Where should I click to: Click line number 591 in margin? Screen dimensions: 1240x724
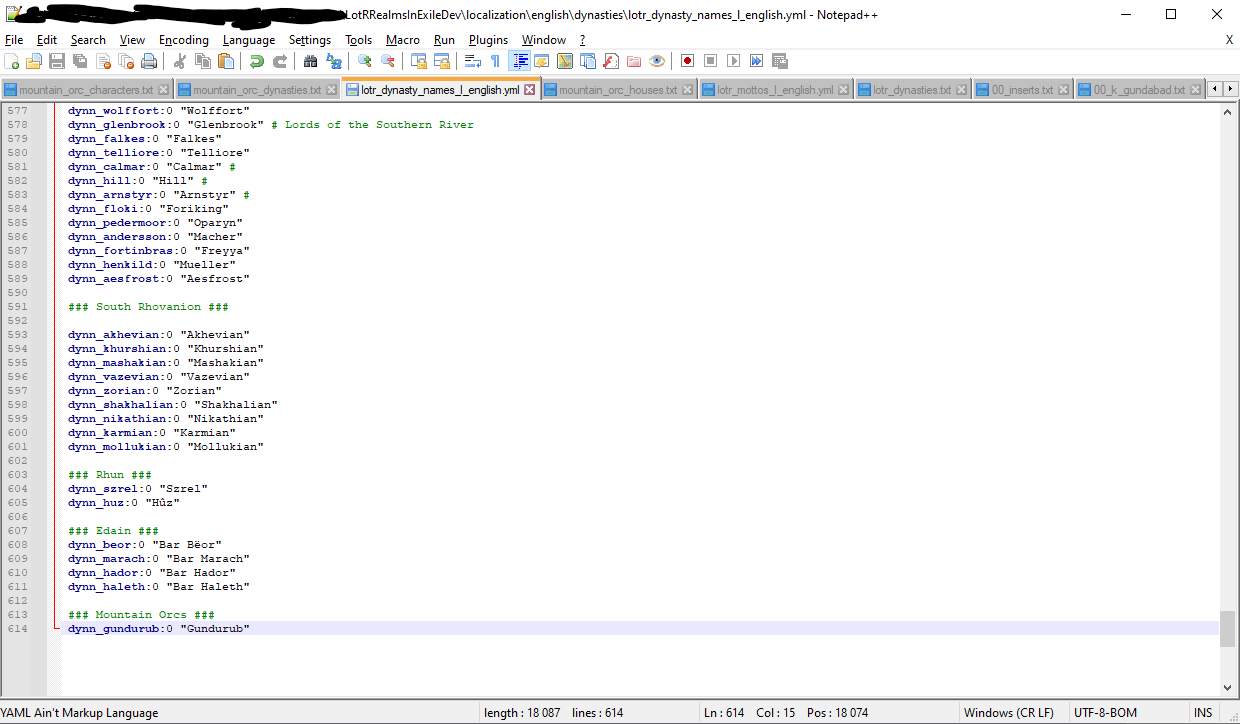click(x=17, y=307)
